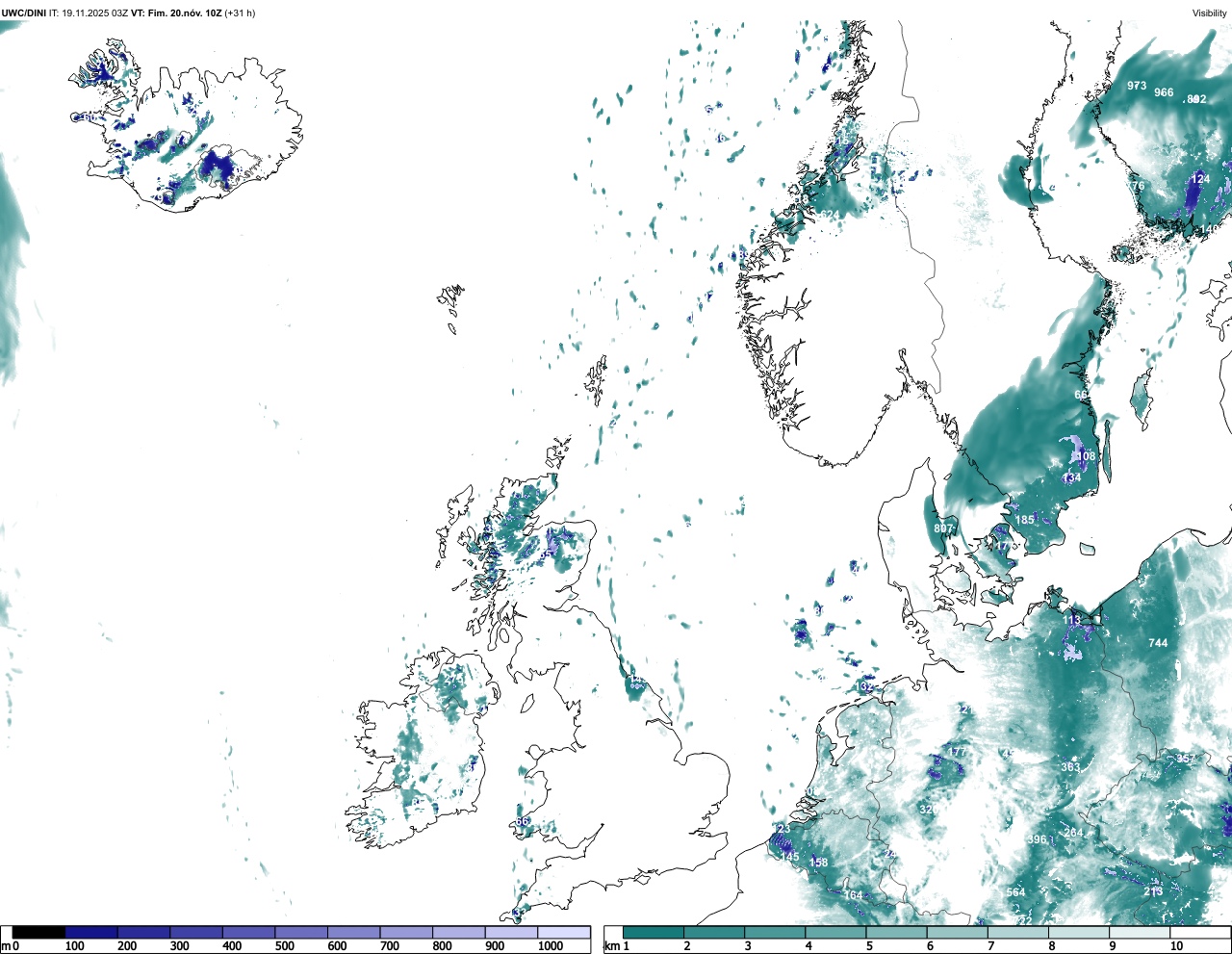Click the '564' value on the map
The image size is (1232, 954).
click(x=1015, y=892)
